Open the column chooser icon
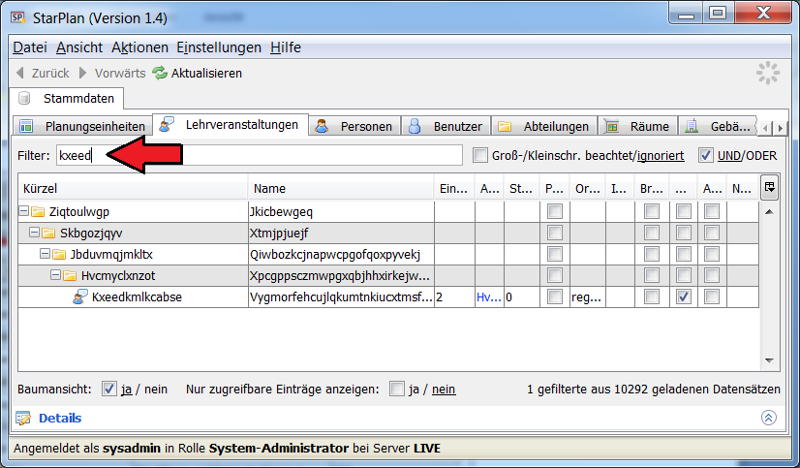Screen dimensions: 800x468 [769, 187]
